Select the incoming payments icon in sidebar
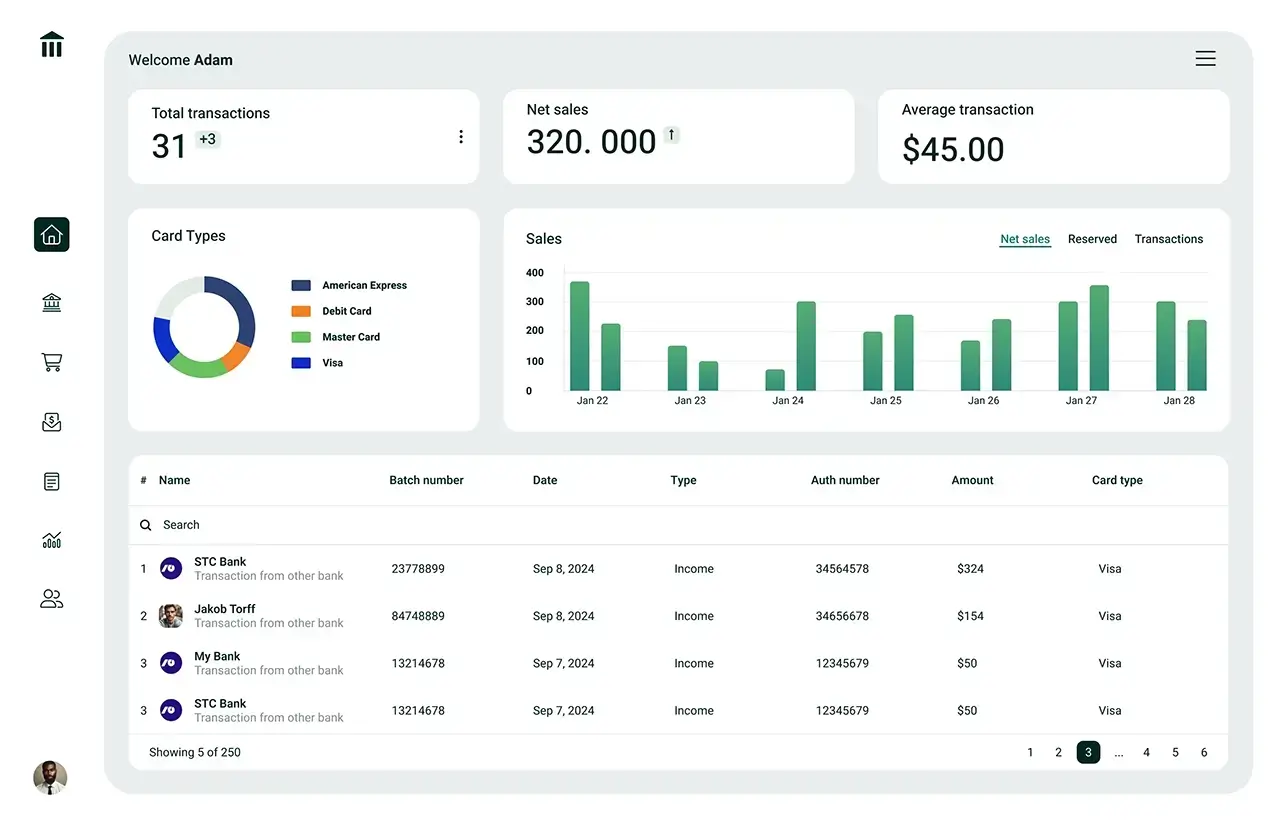This screenshot has height=825, width=1277. (51, 421)
